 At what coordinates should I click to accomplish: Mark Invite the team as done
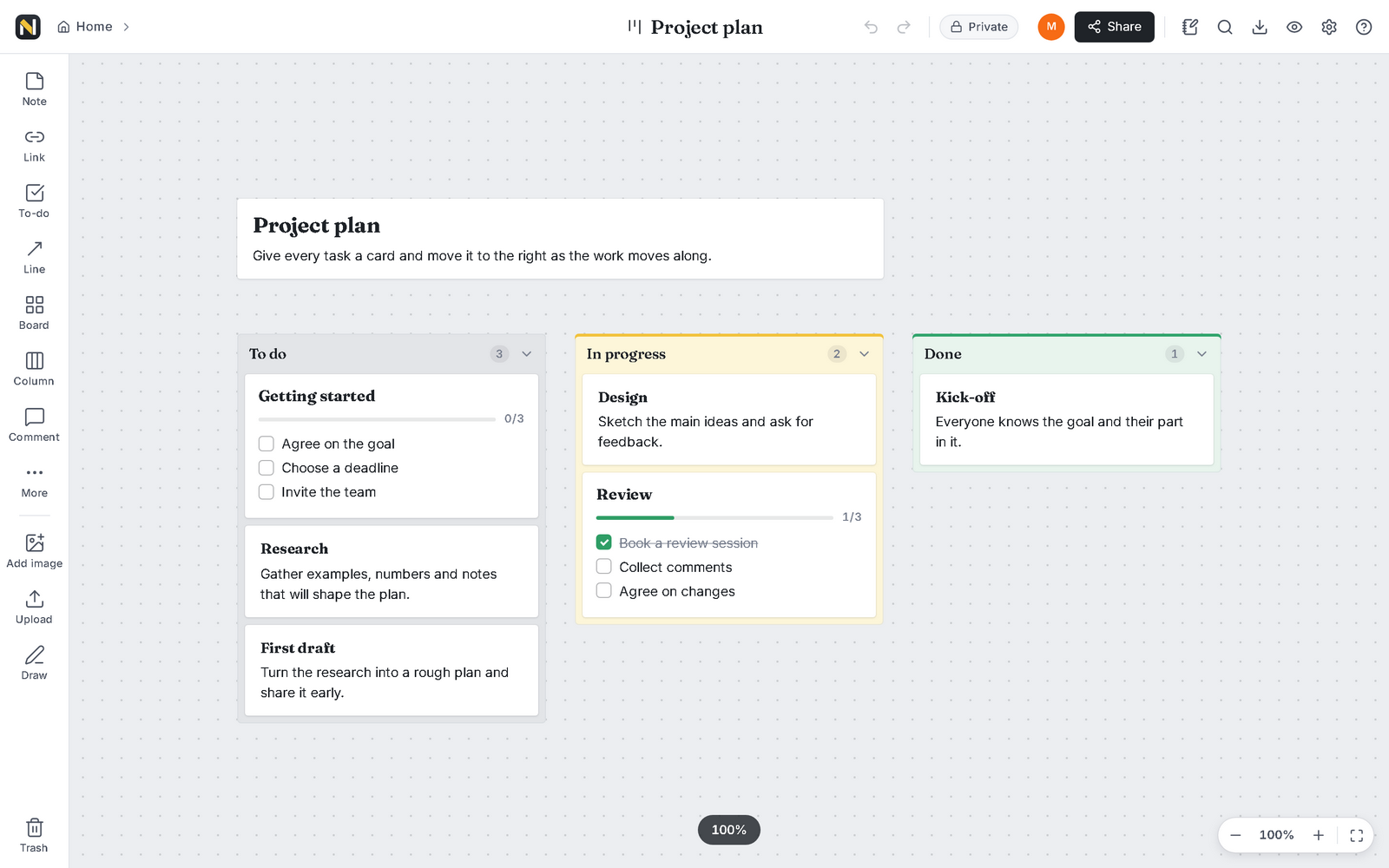267,492
